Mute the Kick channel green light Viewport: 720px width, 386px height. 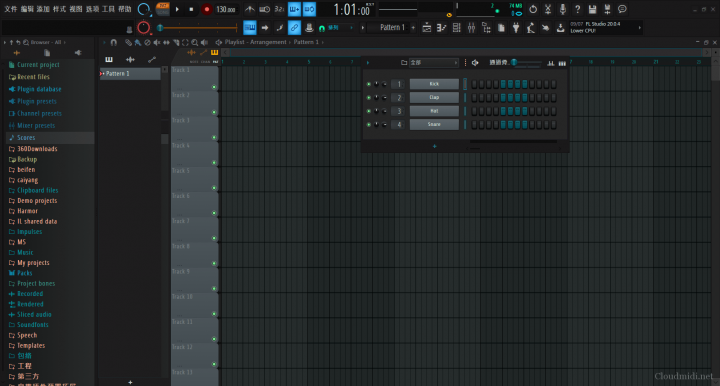tap(368, 84)
